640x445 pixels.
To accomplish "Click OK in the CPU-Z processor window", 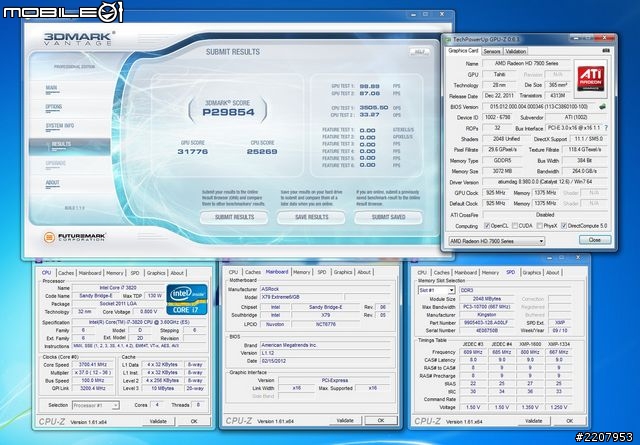I will coord(194,421).
